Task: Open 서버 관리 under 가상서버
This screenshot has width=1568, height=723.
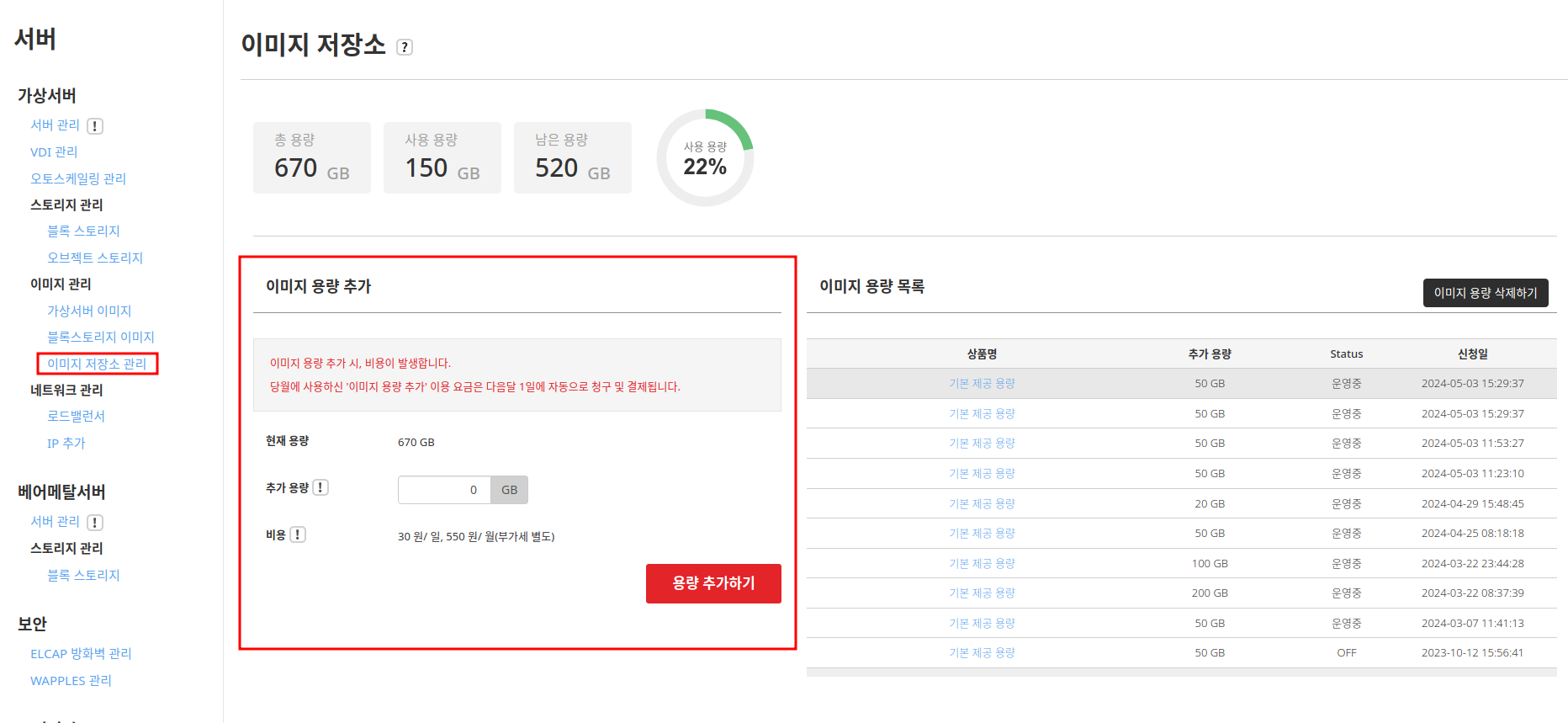Action: [x=55, y=125]
